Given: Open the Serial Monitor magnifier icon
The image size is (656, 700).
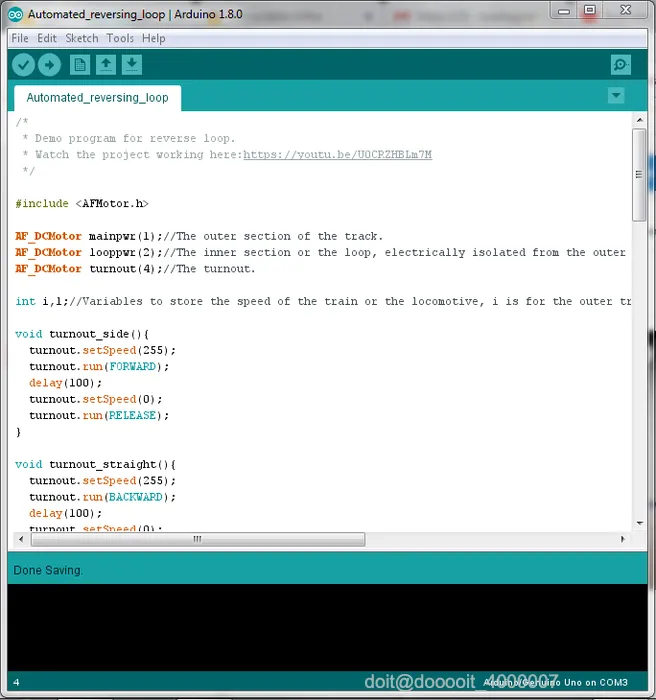Looking at the screenshot, I should point(621,65).
